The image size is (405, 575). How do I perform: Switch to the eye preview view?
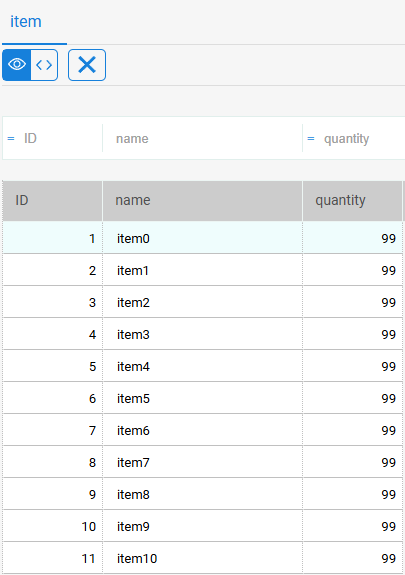[17, 65]
